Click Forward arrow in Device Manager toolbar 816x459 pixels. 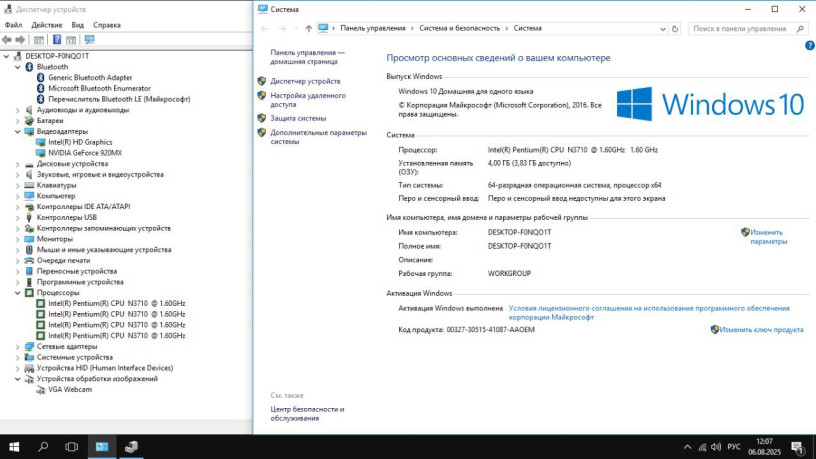coord(20,40)
